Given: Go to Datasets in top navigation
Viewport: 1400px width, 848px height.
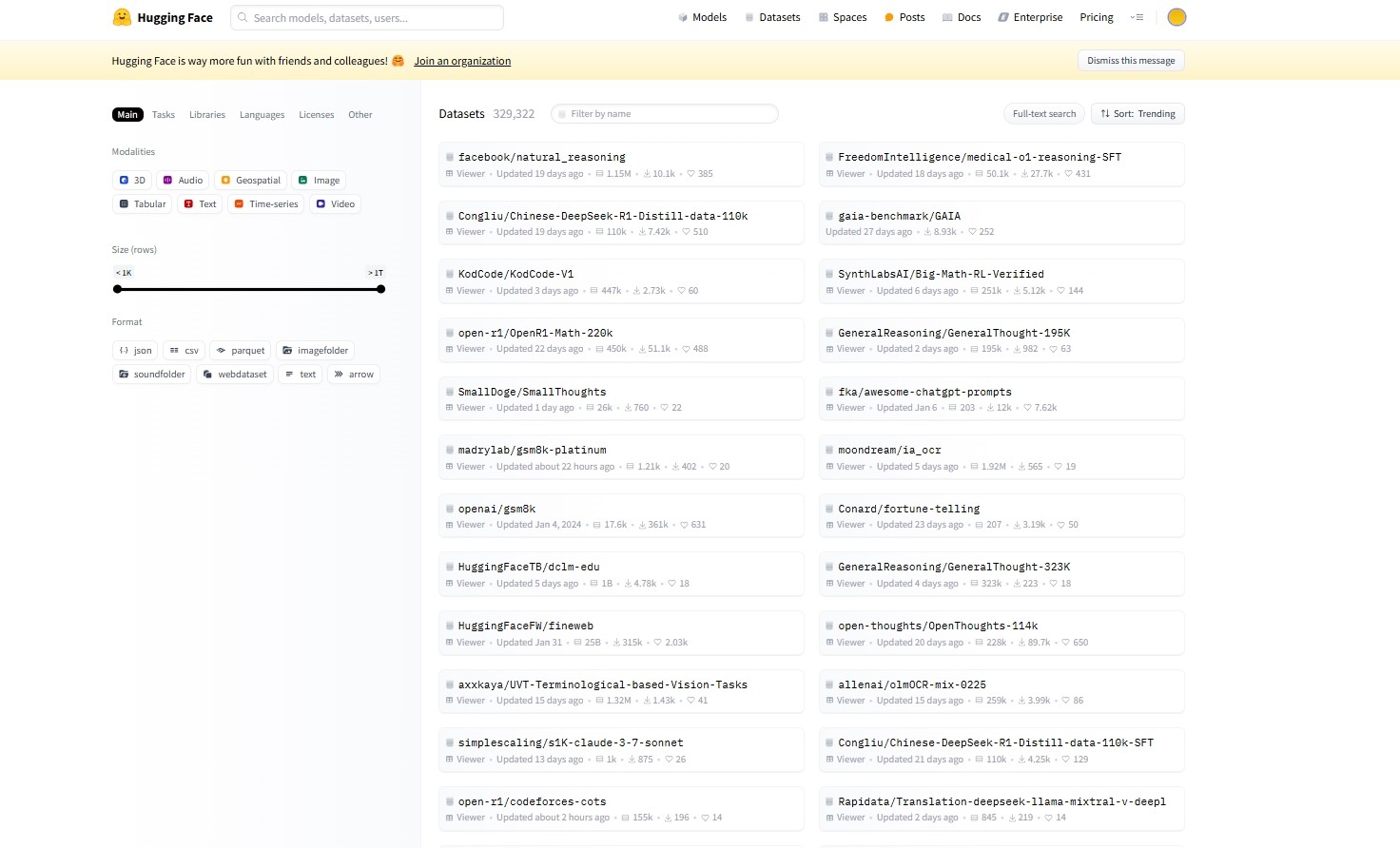Looking at the screenshot, I should 772,17.
